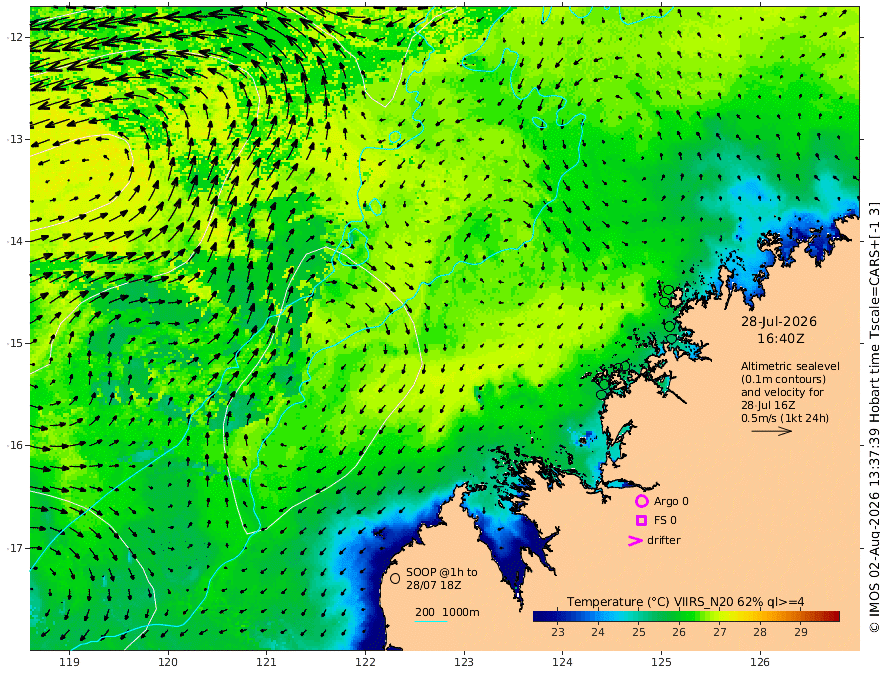Click the small cyan contour ring near 13°S

pos(395,137)
